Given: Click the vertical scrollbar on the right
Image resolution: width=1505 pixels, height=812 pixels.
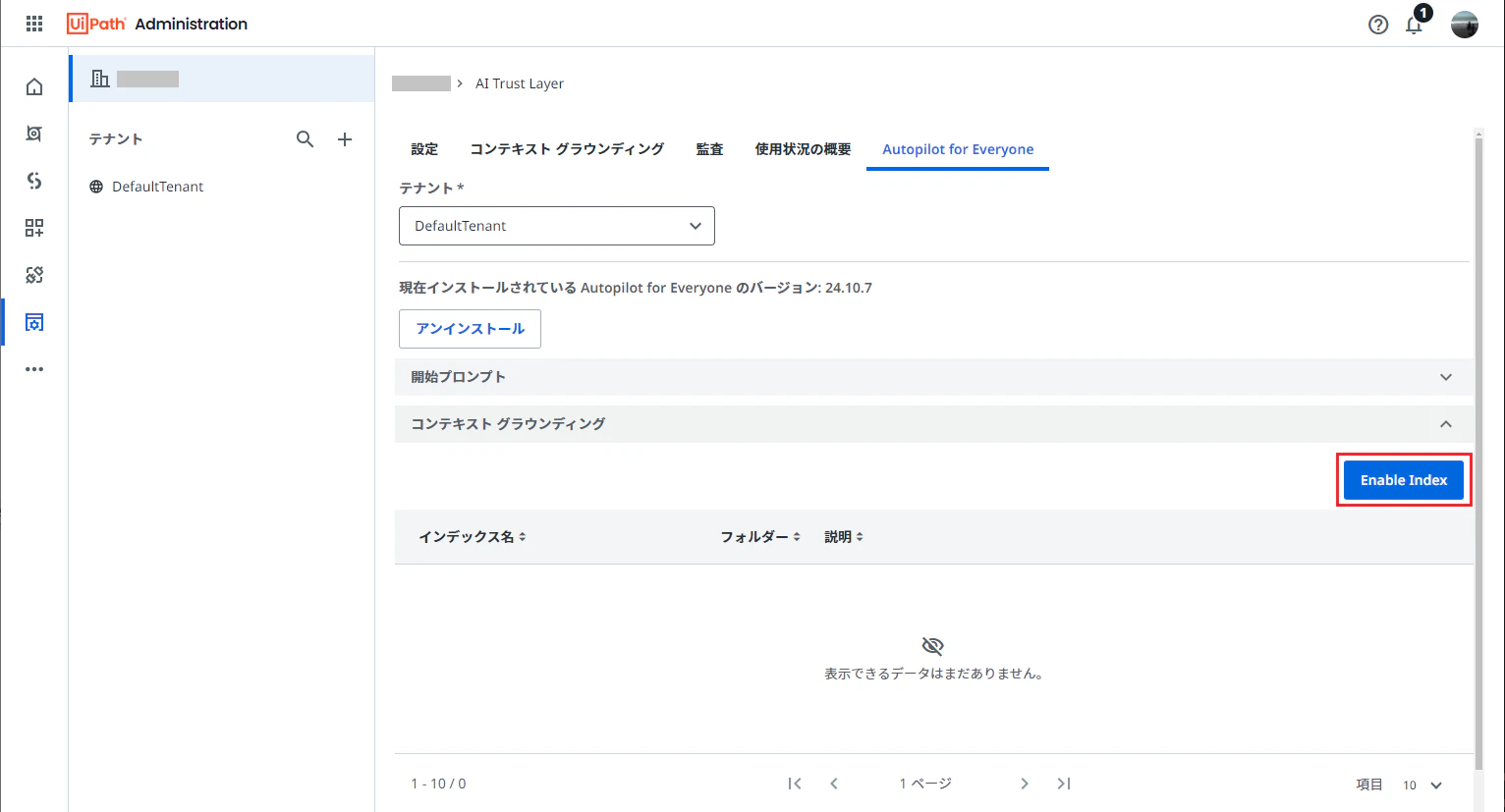Looking at the screenshot, I should [1479, 452].
